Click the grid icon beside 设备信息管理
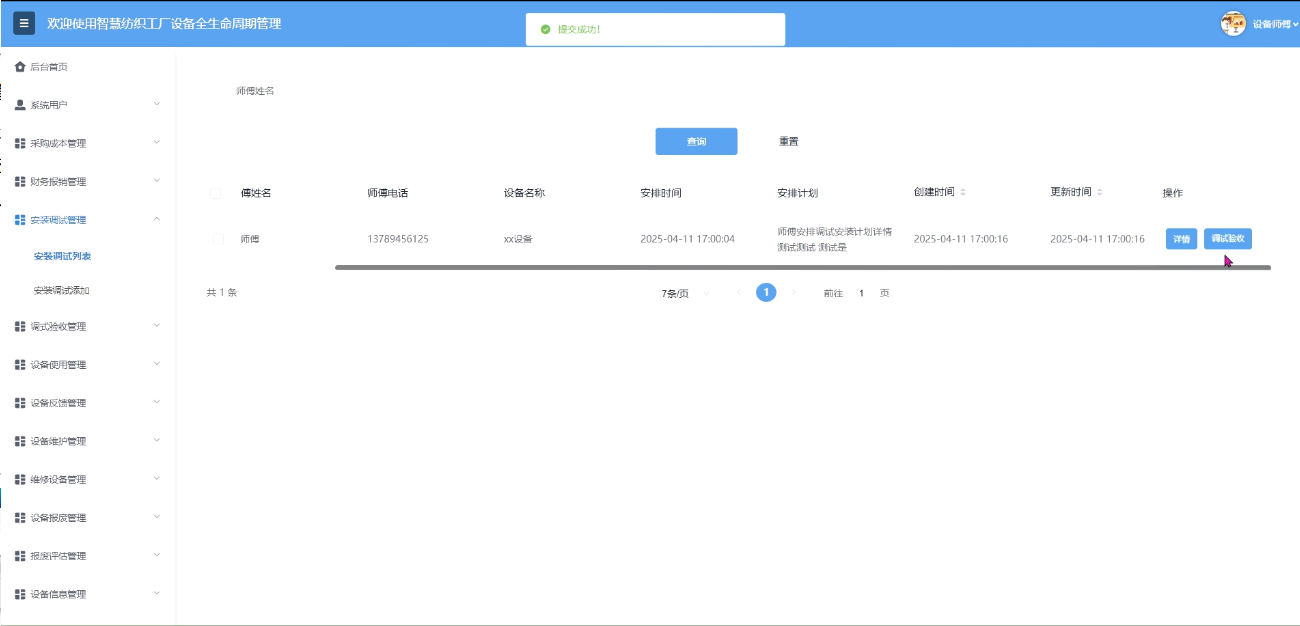Image resolution: width=1300 pixels, height=626 pixels. pos(20,594)
